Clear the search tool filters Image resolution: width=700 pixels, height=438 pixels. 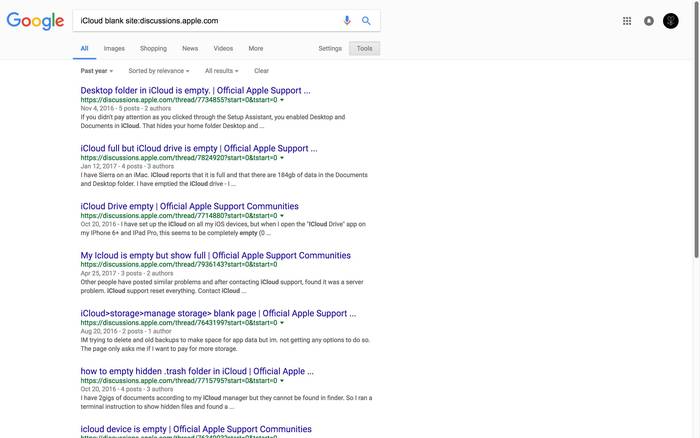point(262,71)
